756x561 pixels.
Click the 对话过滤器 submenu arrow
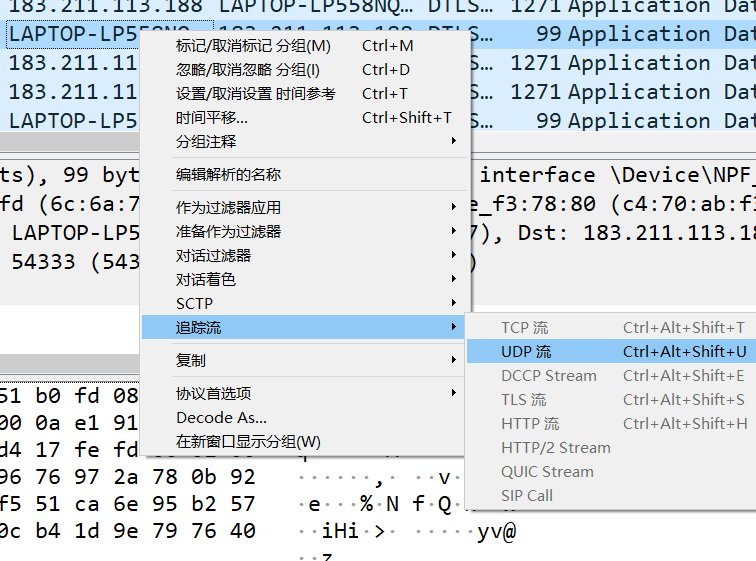tap(454, 254)
